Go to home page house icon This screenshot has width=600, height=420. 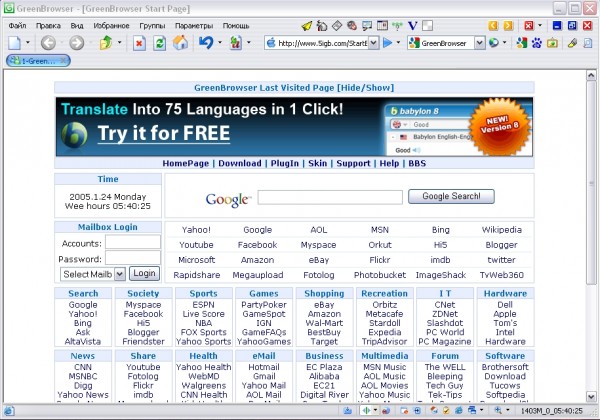(x=180, y=43)
